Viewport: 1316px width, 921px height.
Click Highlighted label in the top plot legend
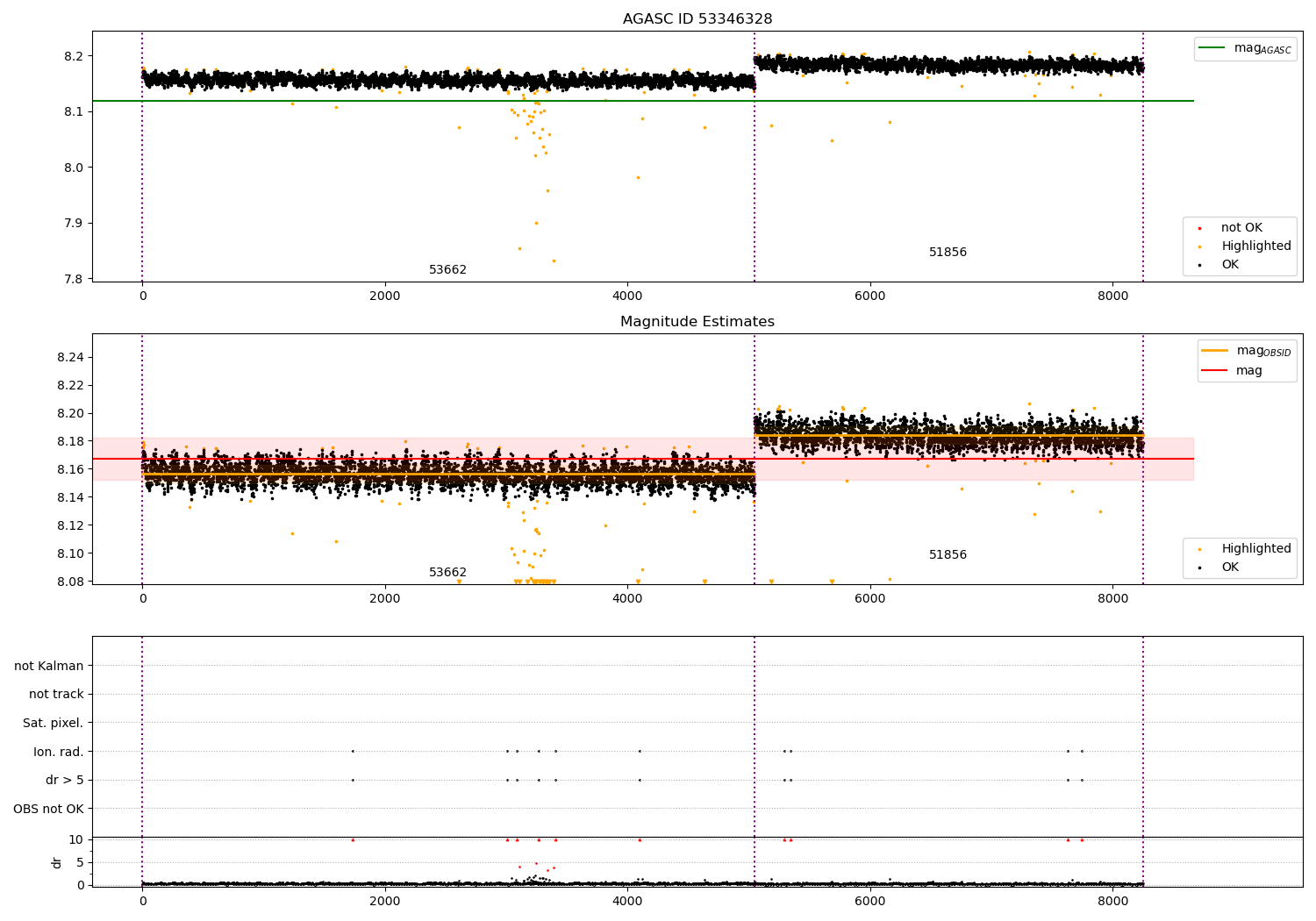(x=1256, y=246)
